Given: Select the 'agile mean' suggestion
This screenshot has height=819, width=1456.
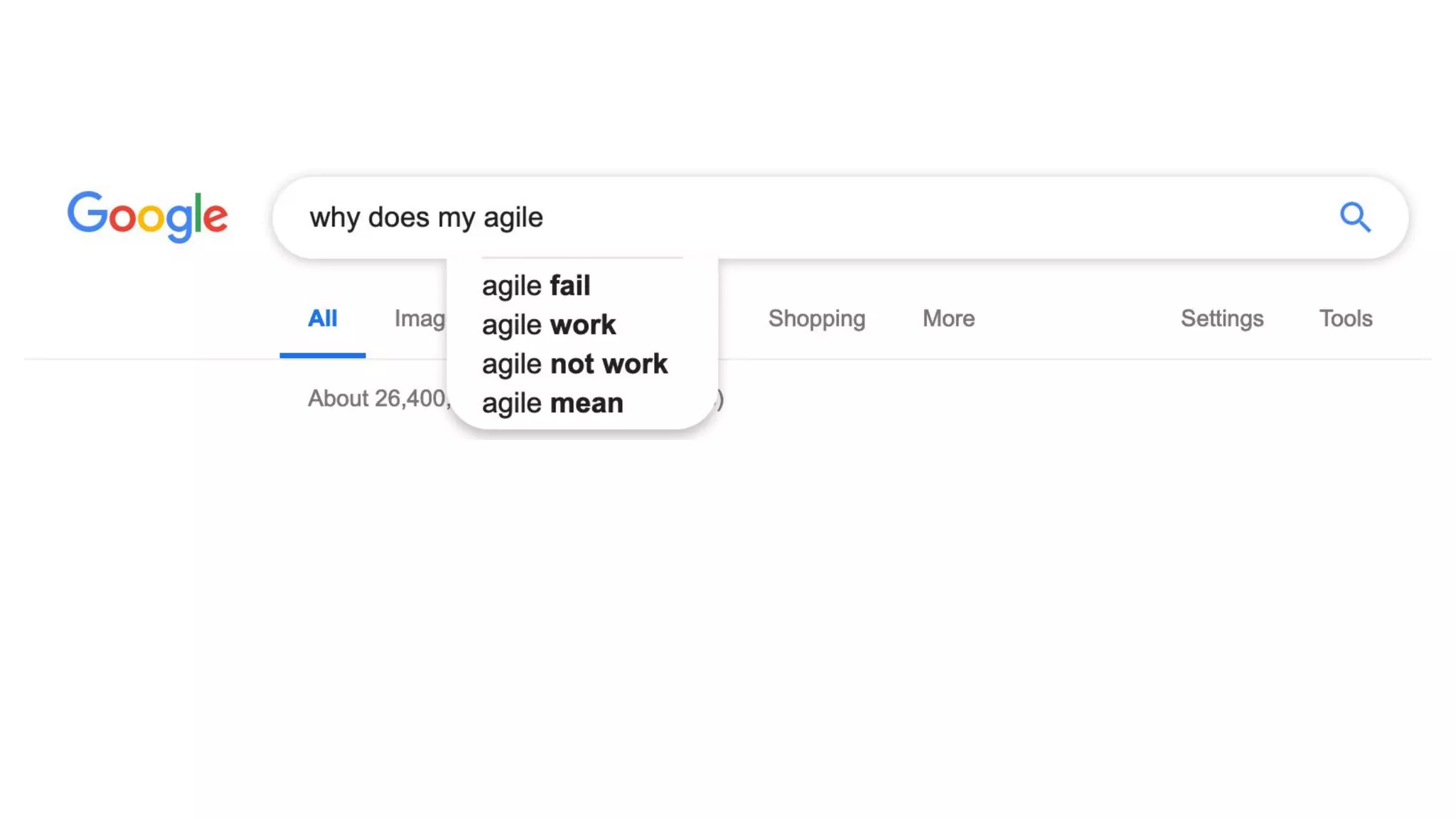Looking at the screenshot, I should pos(552,403).
